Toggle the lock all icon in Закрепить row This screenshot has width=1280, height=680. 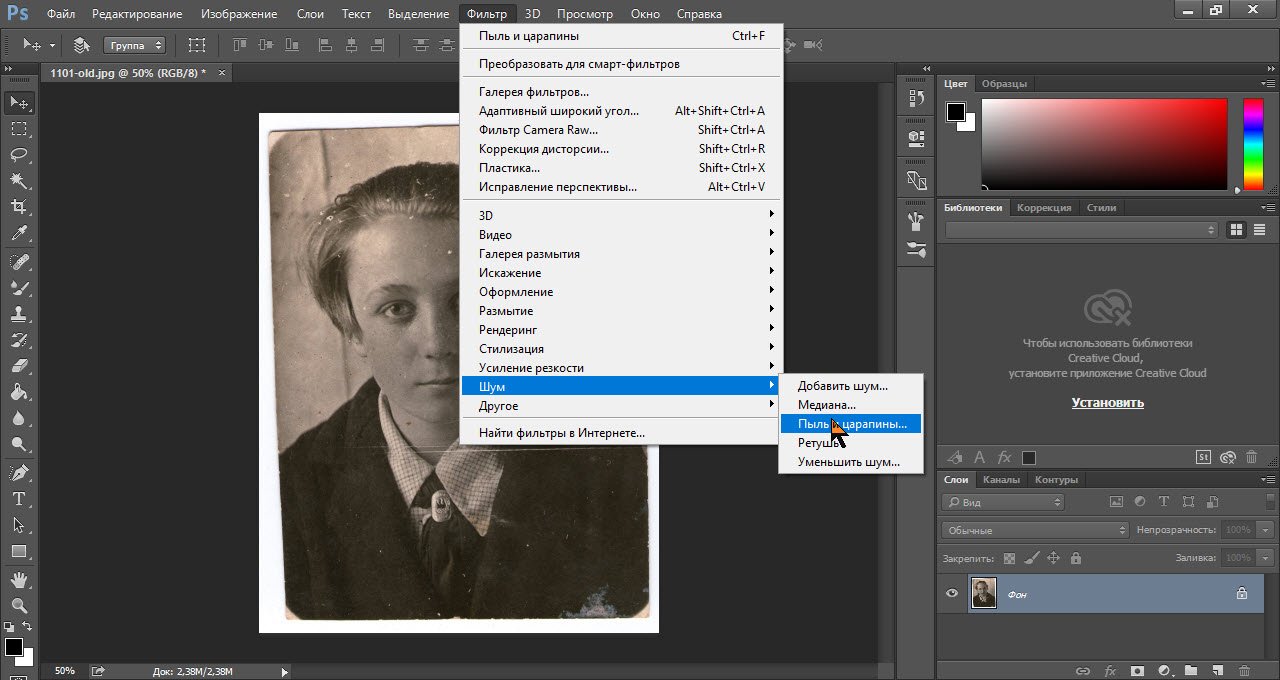pyautogui.click(x=1075, y=558)
